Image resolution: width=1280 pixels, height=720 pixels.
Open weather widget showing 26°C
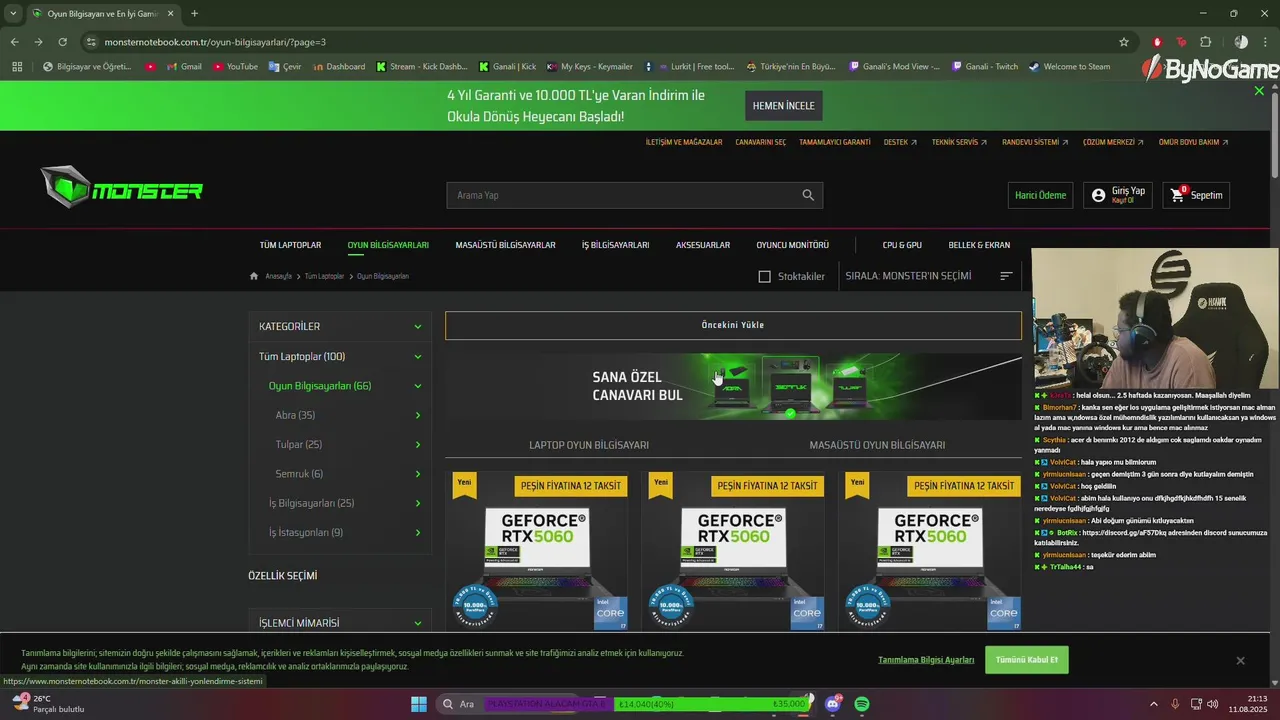tap(48, 704)
